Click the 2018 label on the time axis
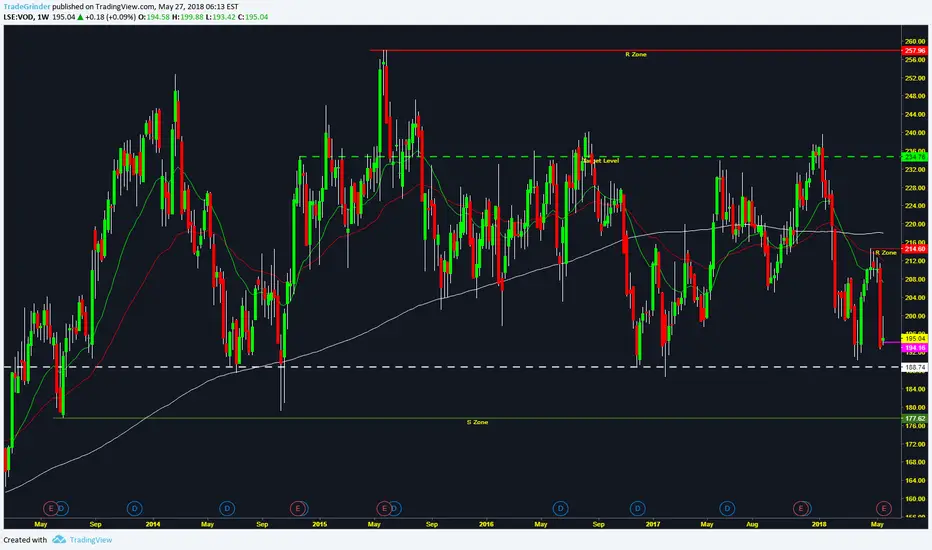The width and height of the screenshot is (932, 550). click(x=819, y=524)
